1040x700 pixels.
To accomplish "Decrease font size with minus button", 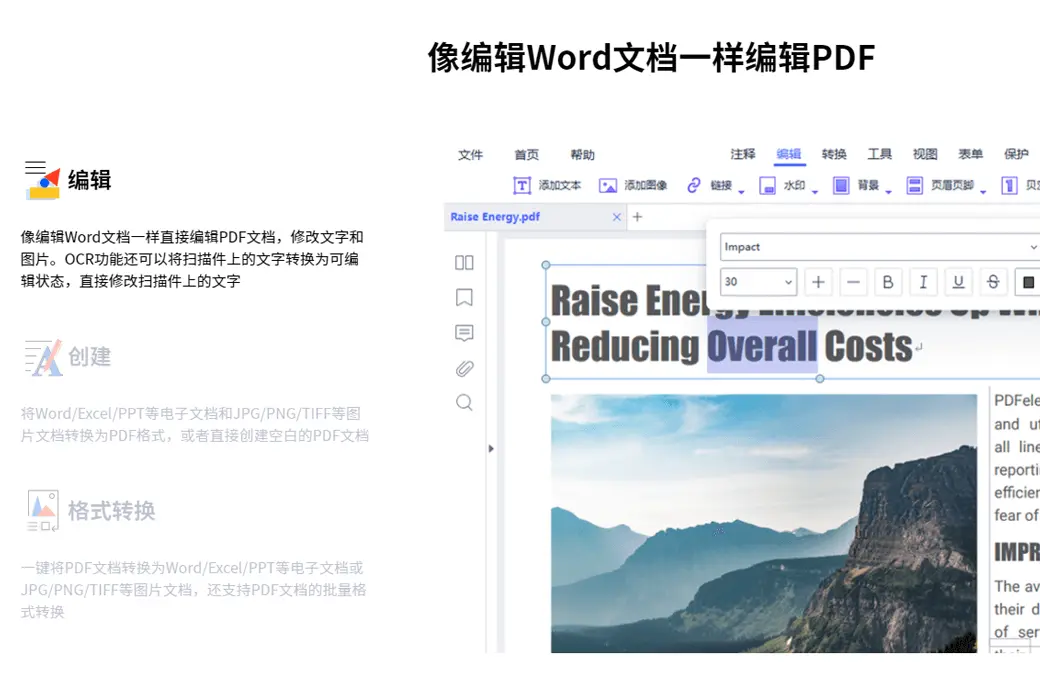I will 854,282.
